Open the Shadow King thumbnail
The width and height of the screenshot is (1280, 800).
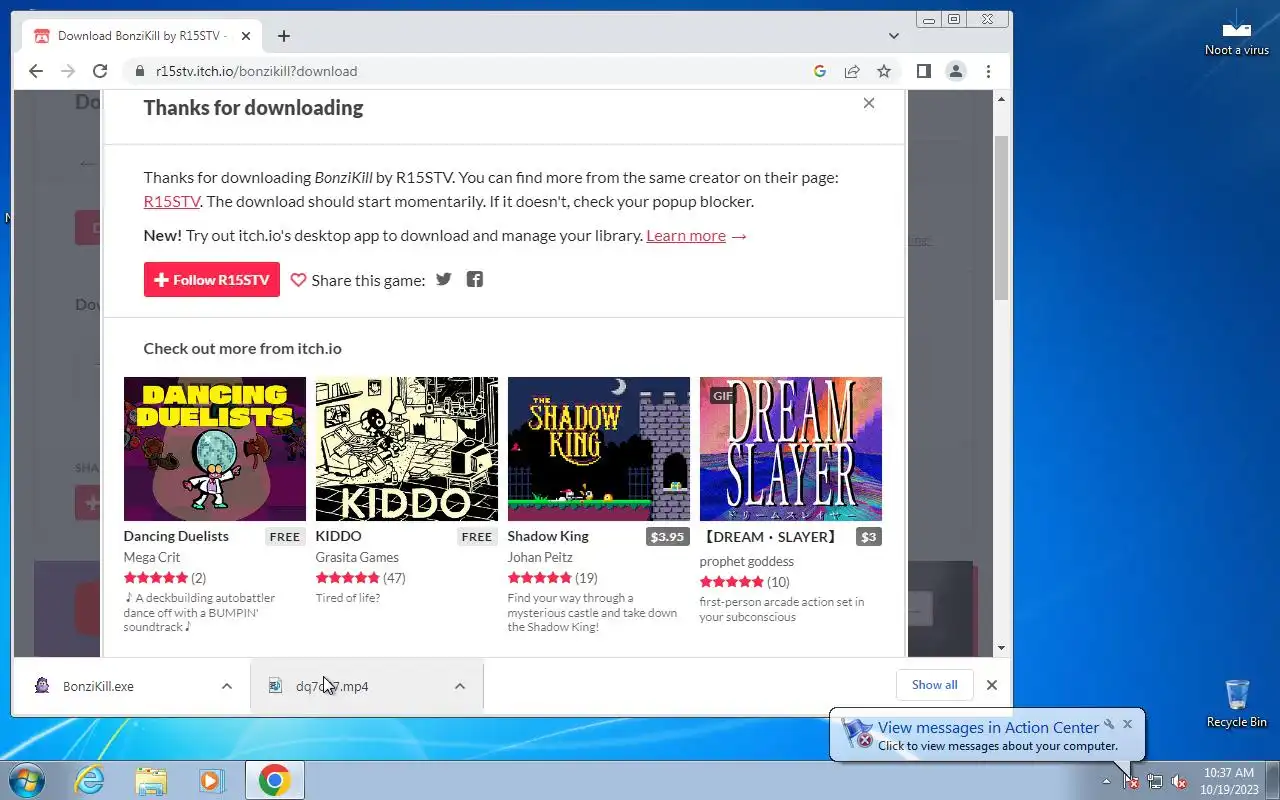pyautogui.click(x=599, y=449)
